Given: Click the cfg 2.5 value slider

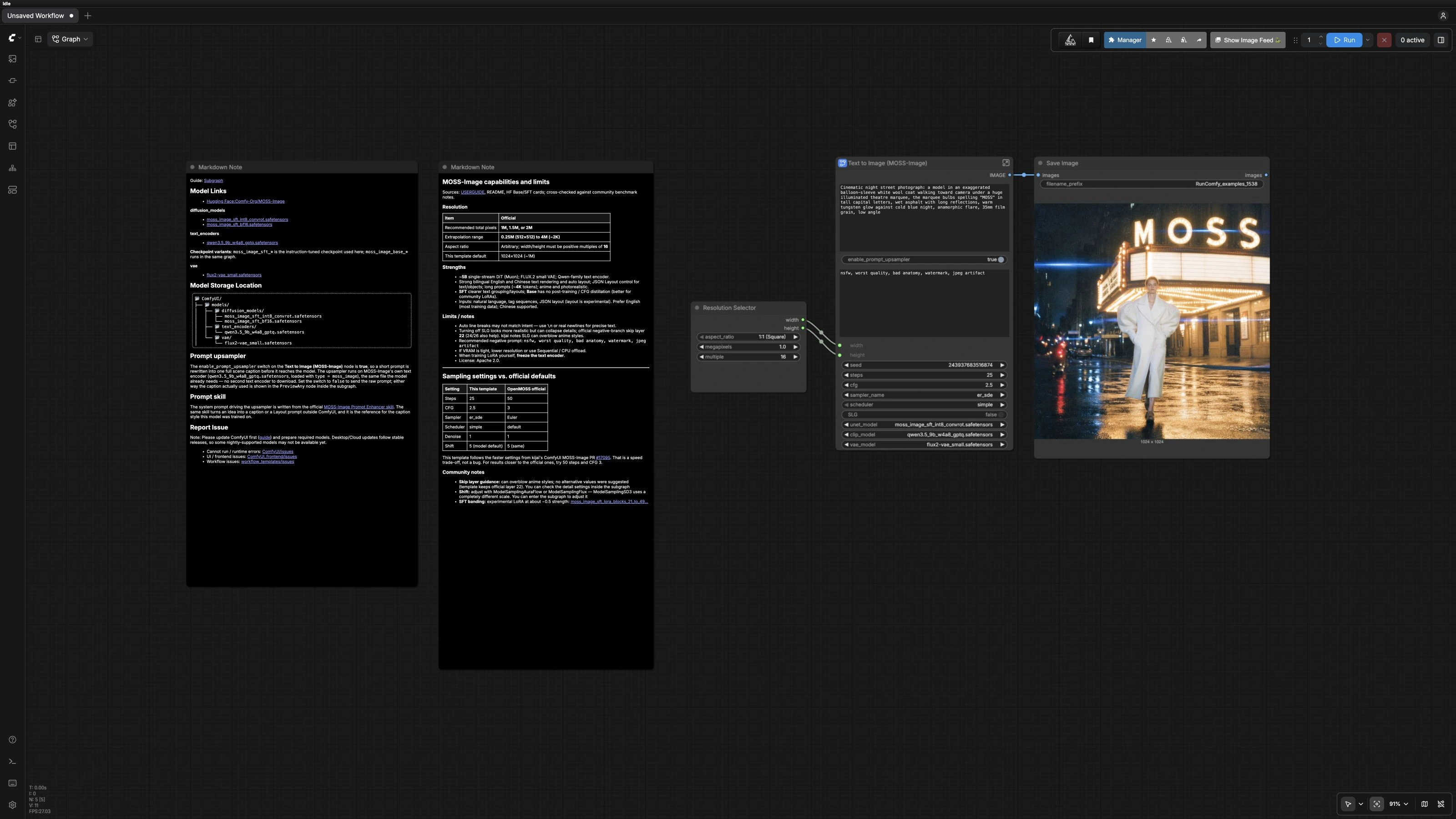Looking at the screenshot, I should pyautogui.click(x=924, y=385).
